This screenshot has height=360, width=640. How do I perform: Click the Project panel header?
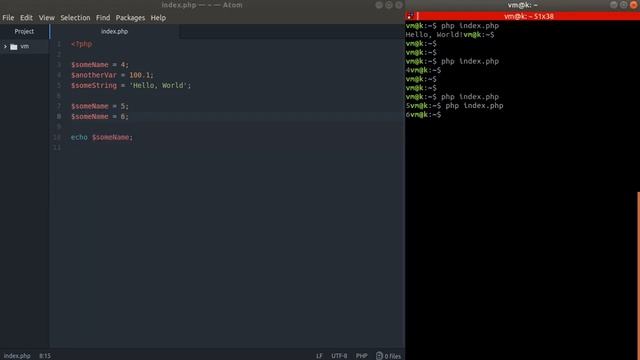pos(24,31)
